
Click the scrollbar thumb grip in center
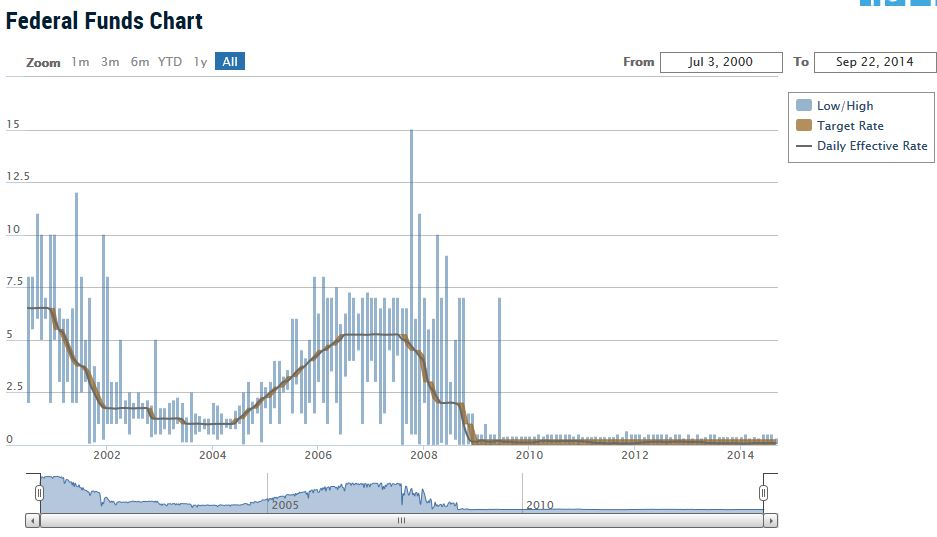401,521
